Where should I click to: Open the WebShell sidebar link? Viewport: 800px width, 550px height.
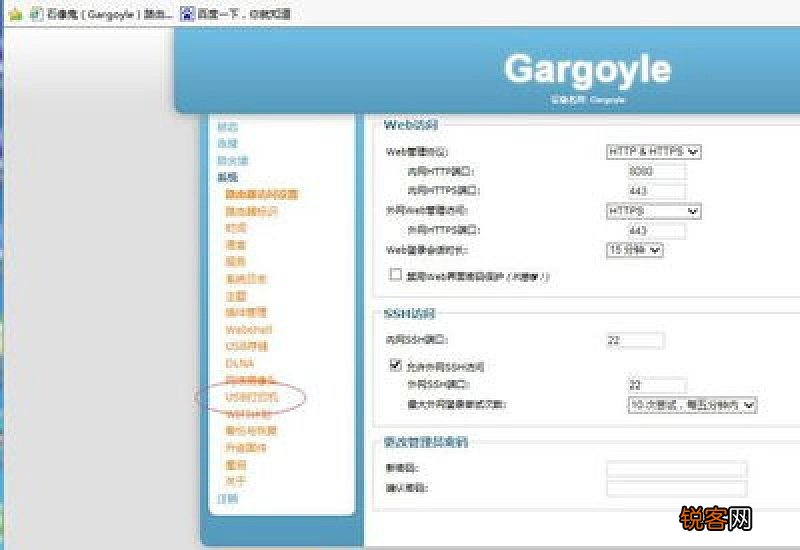coord(249,330)
